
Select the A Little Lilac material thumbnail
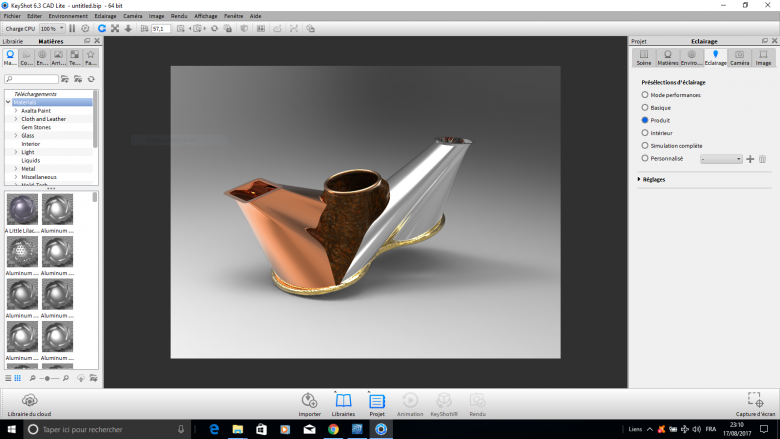pos(22,210)
